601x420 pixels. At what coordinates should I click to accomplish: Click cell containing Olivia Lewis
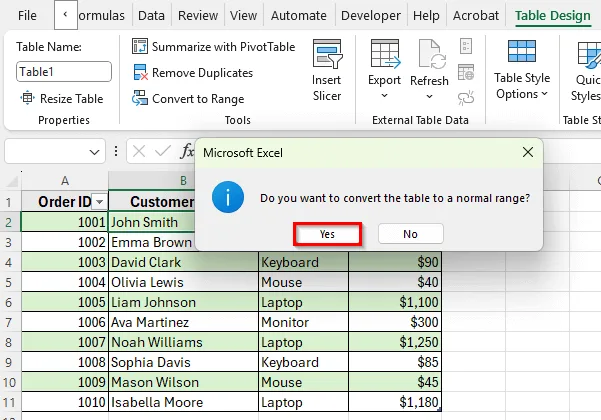tap(183, 282)
